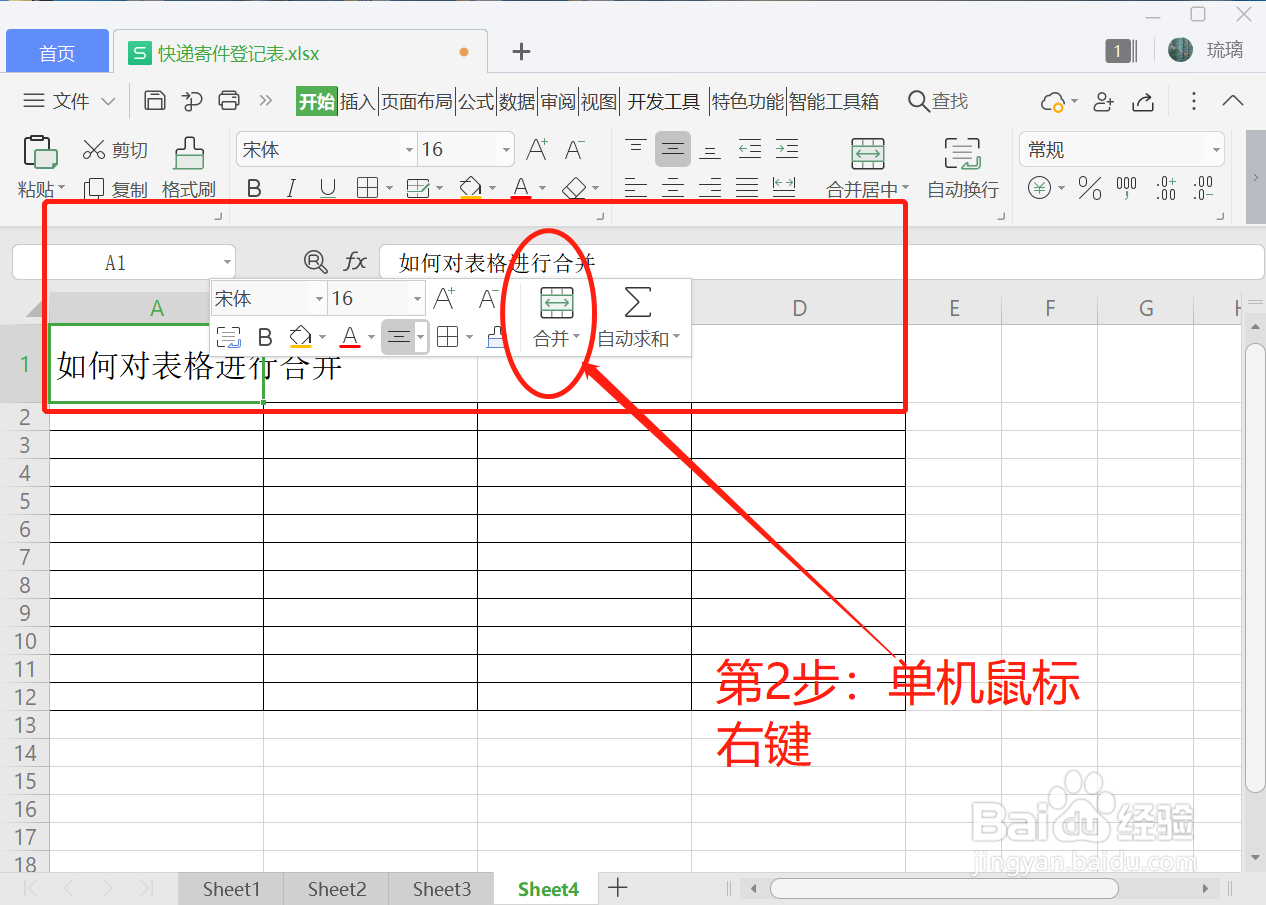The width and height of the screenshot is (1266, 905).
Task: Click the fx insert function icon
Action: coord(357,262)
